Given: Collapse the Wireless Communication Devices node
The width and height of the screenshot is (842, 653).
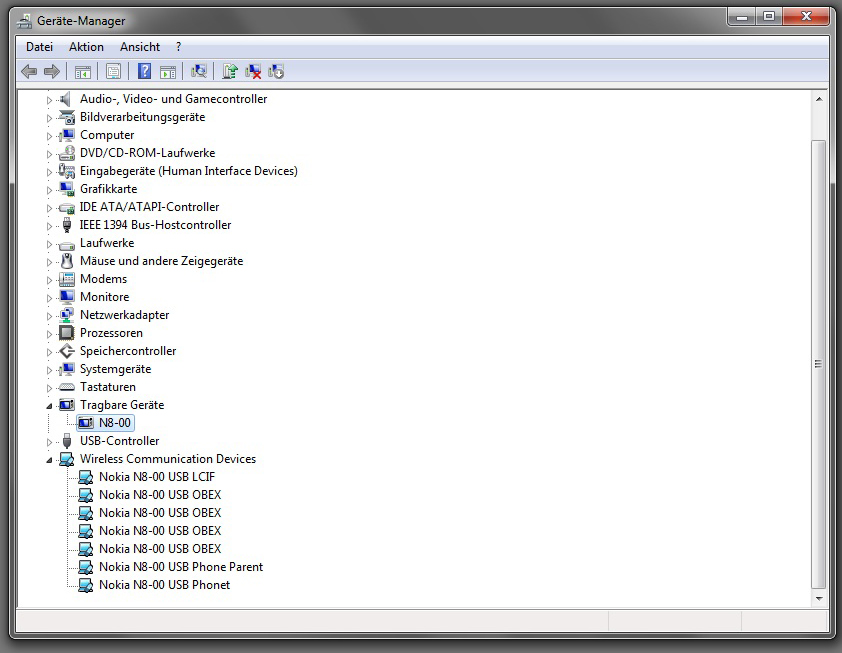Looking at the screenshot, I should 49,460.
